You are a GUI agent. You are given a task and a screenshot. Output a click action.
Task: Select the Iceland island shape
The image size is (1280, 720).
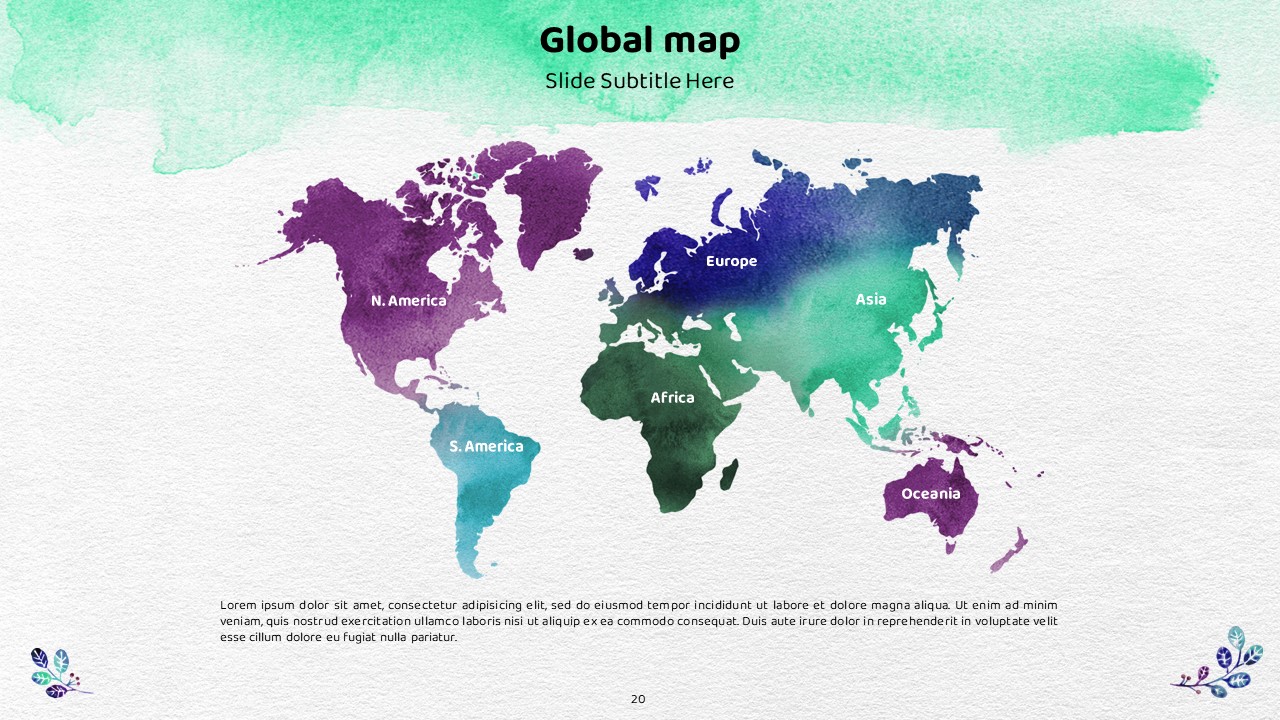pyautogui.click(x=583, y=254)
